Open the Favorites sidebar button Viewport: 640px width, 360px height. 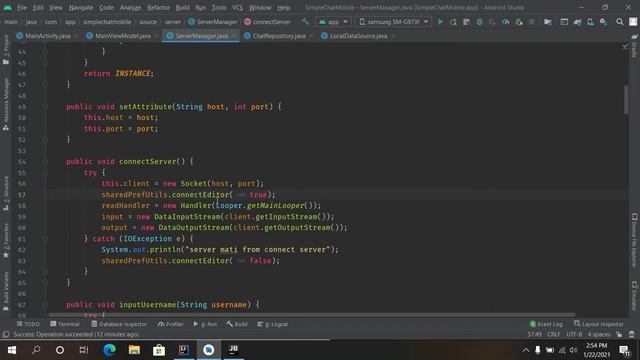[6, 241]
